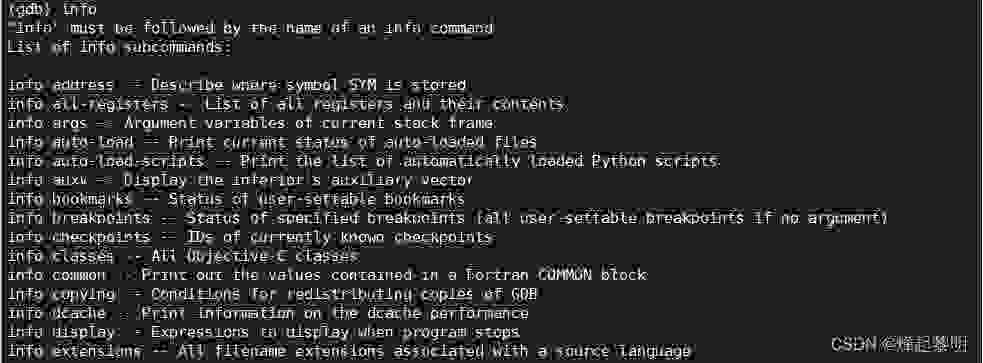Click the 'info common' line
This screenshot has height=363, width=983.
pos(327,275)
